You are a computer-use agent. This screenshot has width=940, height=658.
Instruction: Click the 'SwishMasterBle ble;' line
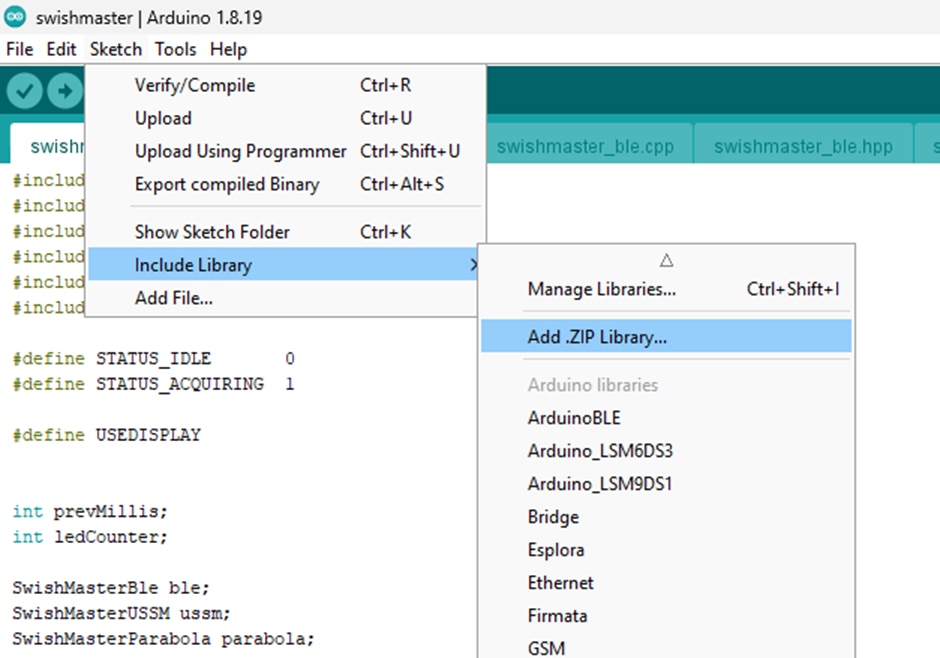coord(111,587)
